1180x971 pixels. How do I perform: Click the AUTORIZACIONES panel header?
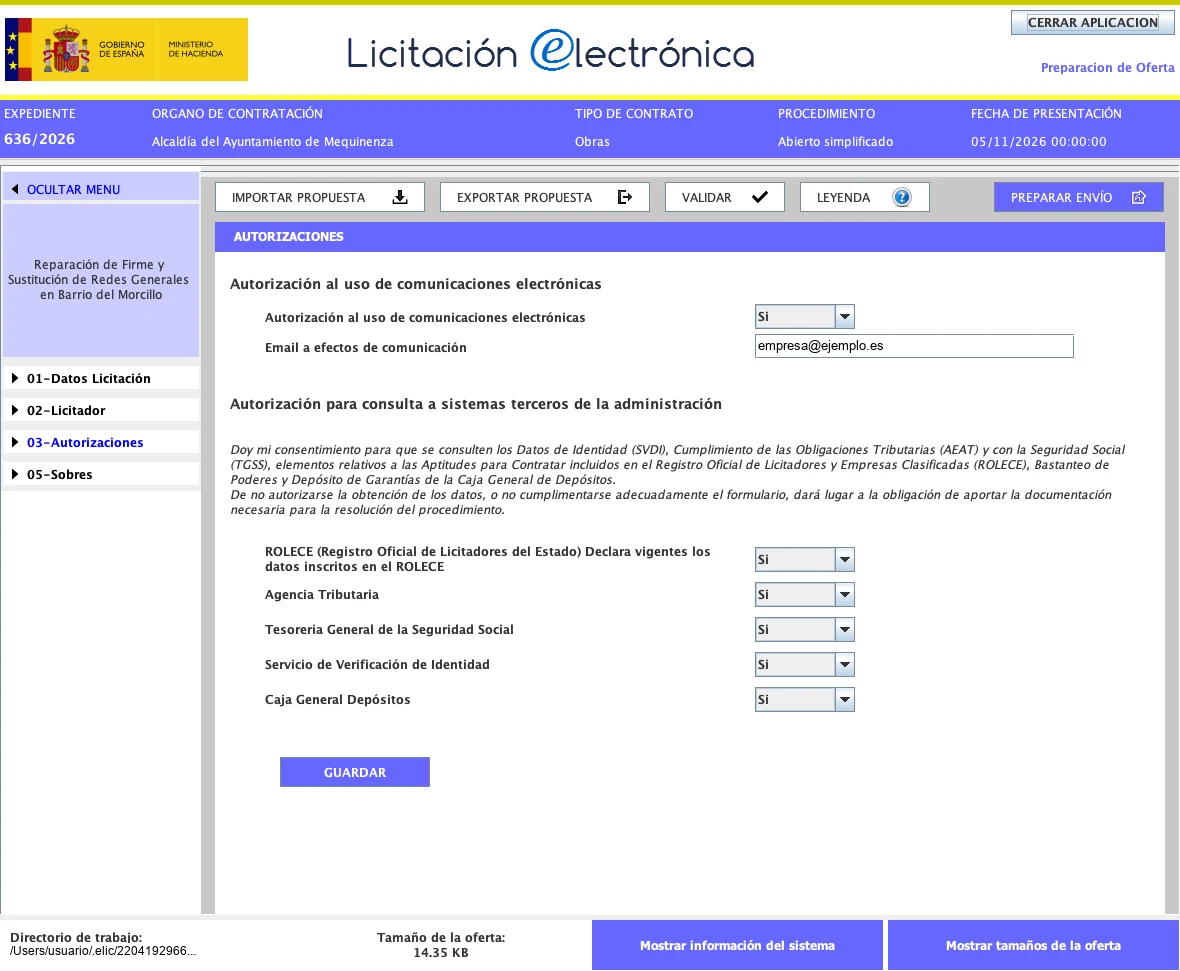[x=689, y=236]
